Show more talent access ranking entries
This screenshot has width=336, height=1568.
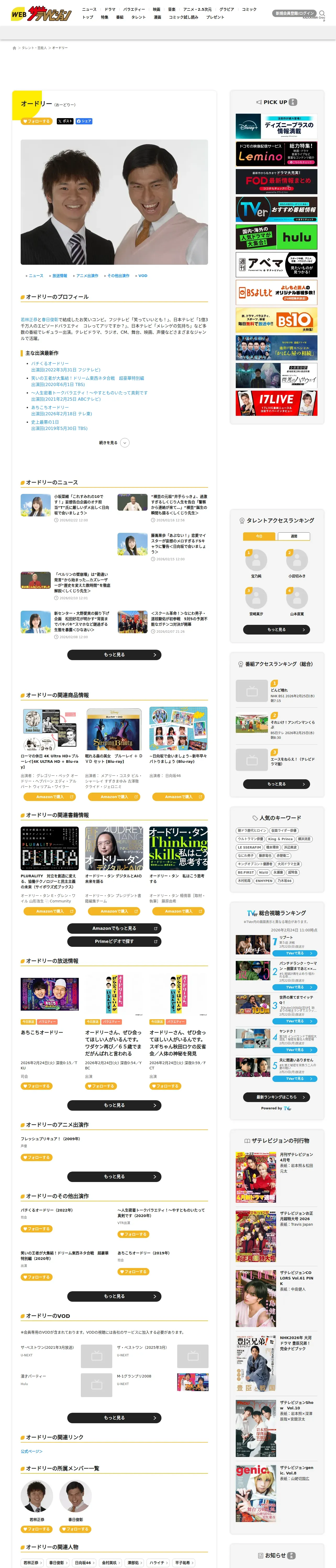pyautogui.click(x=276, y=629)
